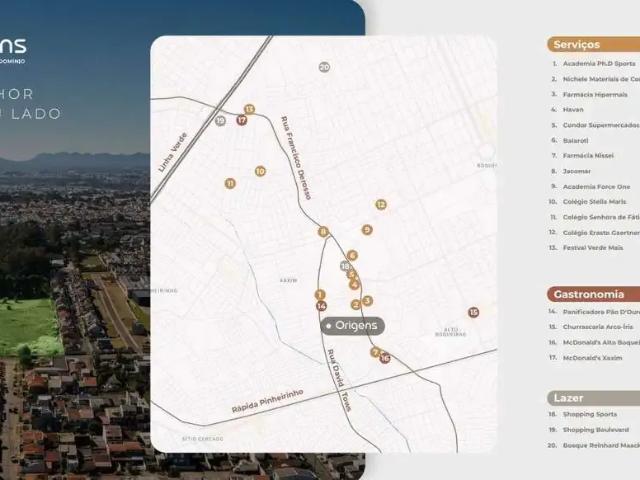Click legend entry "Bosque Reinhard Maack"
Image resolution: width=640 pixels, height=480 pixels.
[601, 445]
